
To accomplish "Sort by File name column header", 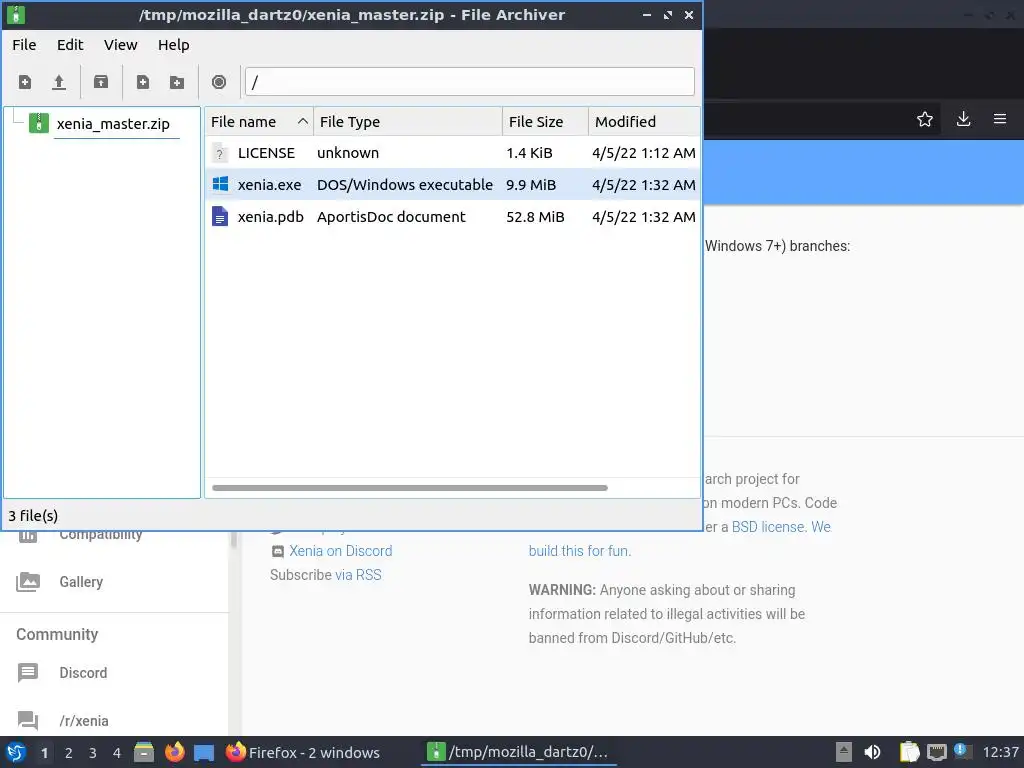I will point(259,121).
